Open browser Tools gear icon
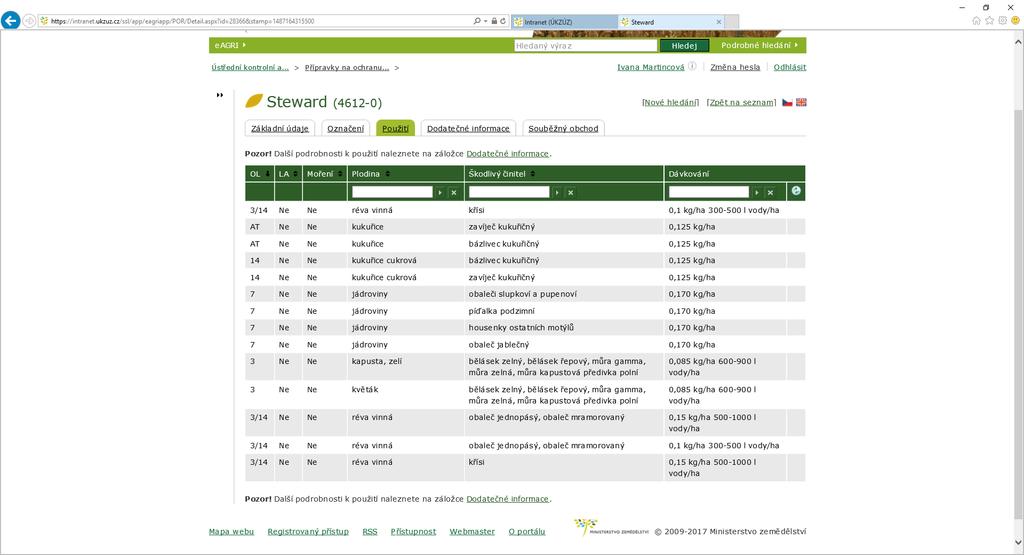The image size is (1024, 555). (1002, 21)
